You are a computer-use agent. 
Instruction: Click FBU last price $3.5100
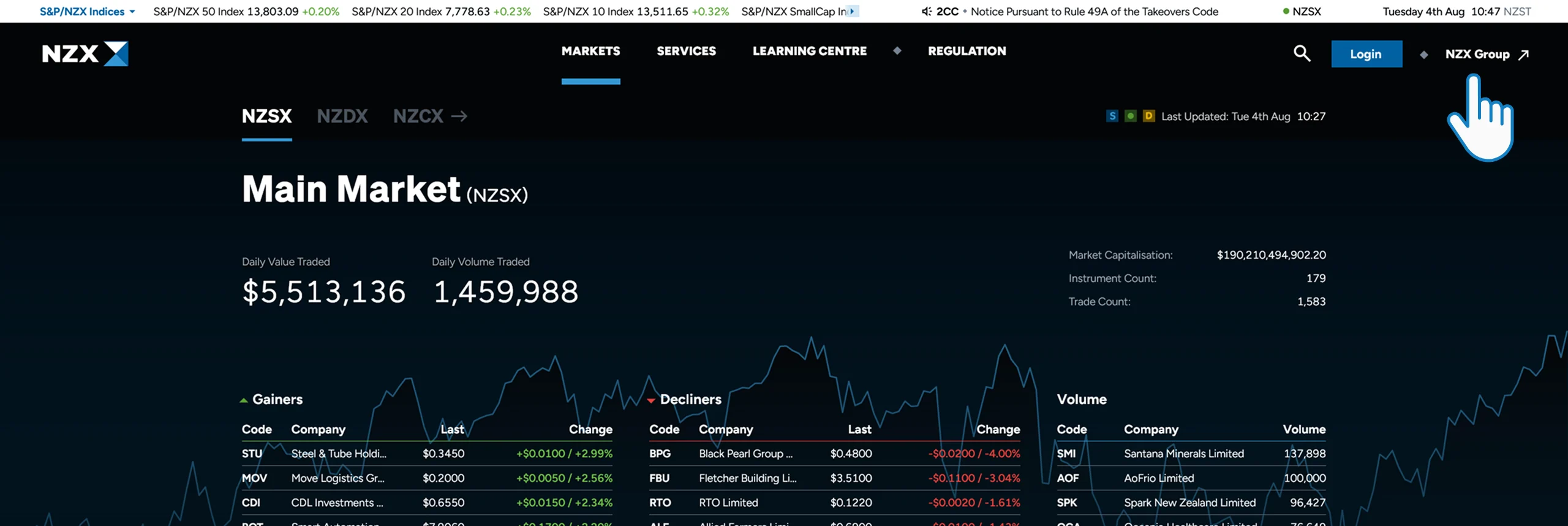[x=851, y=478]
